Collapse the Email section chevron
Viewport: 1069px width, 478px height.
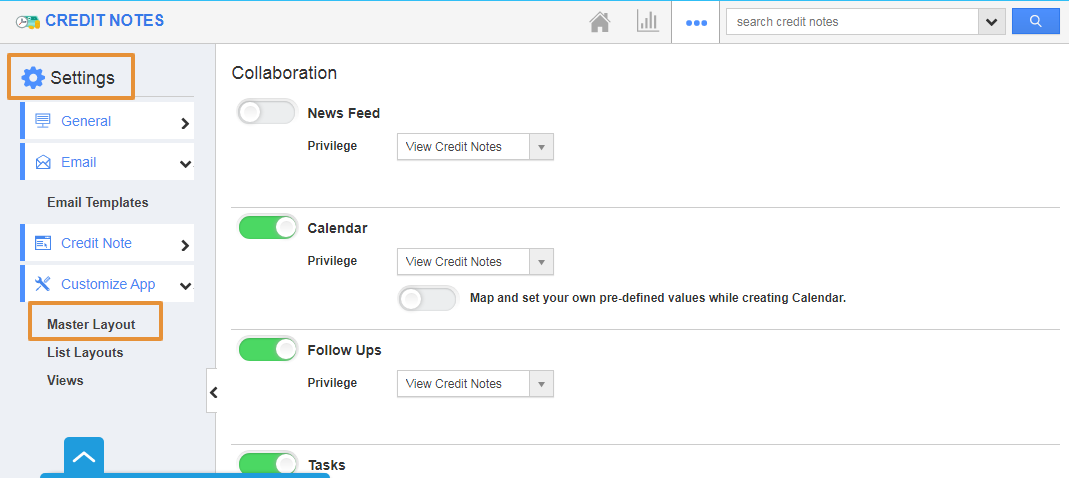(x=185, y=164)
